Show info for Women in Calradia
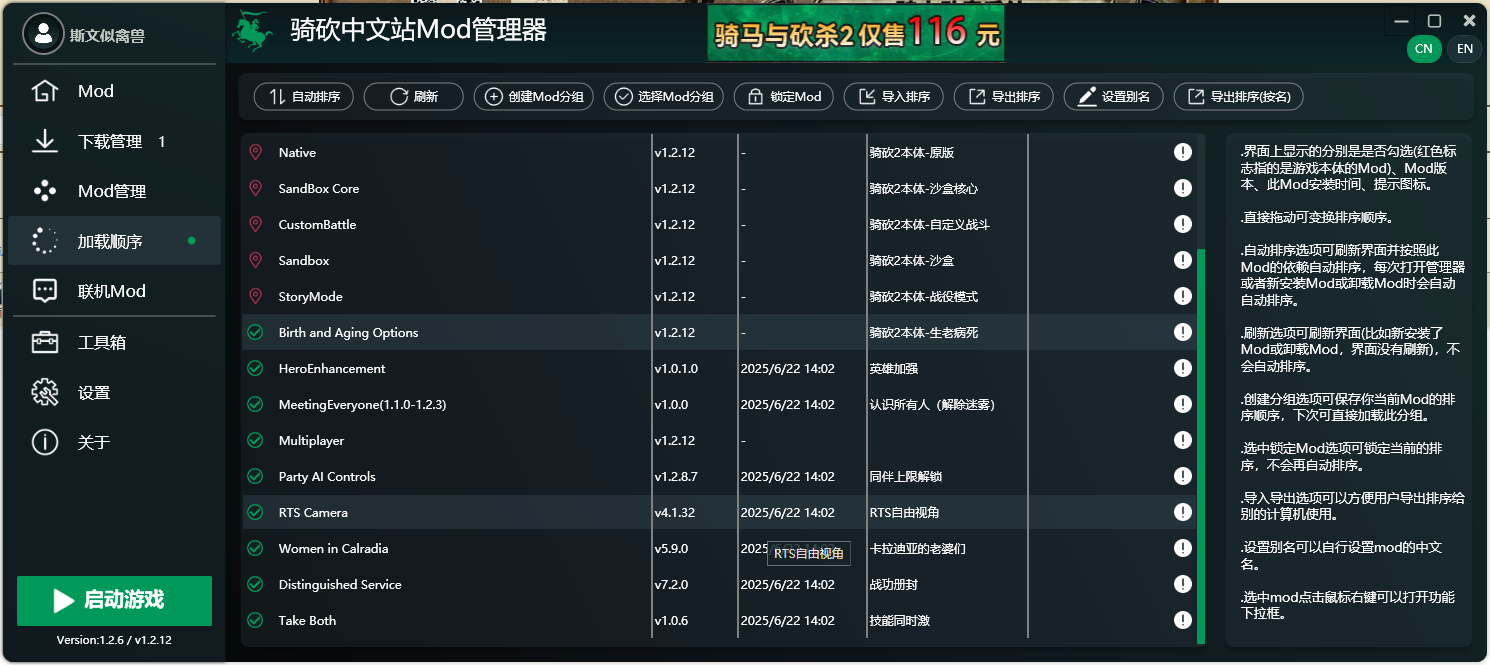1490x665 pixels. tap(1183, 548)
